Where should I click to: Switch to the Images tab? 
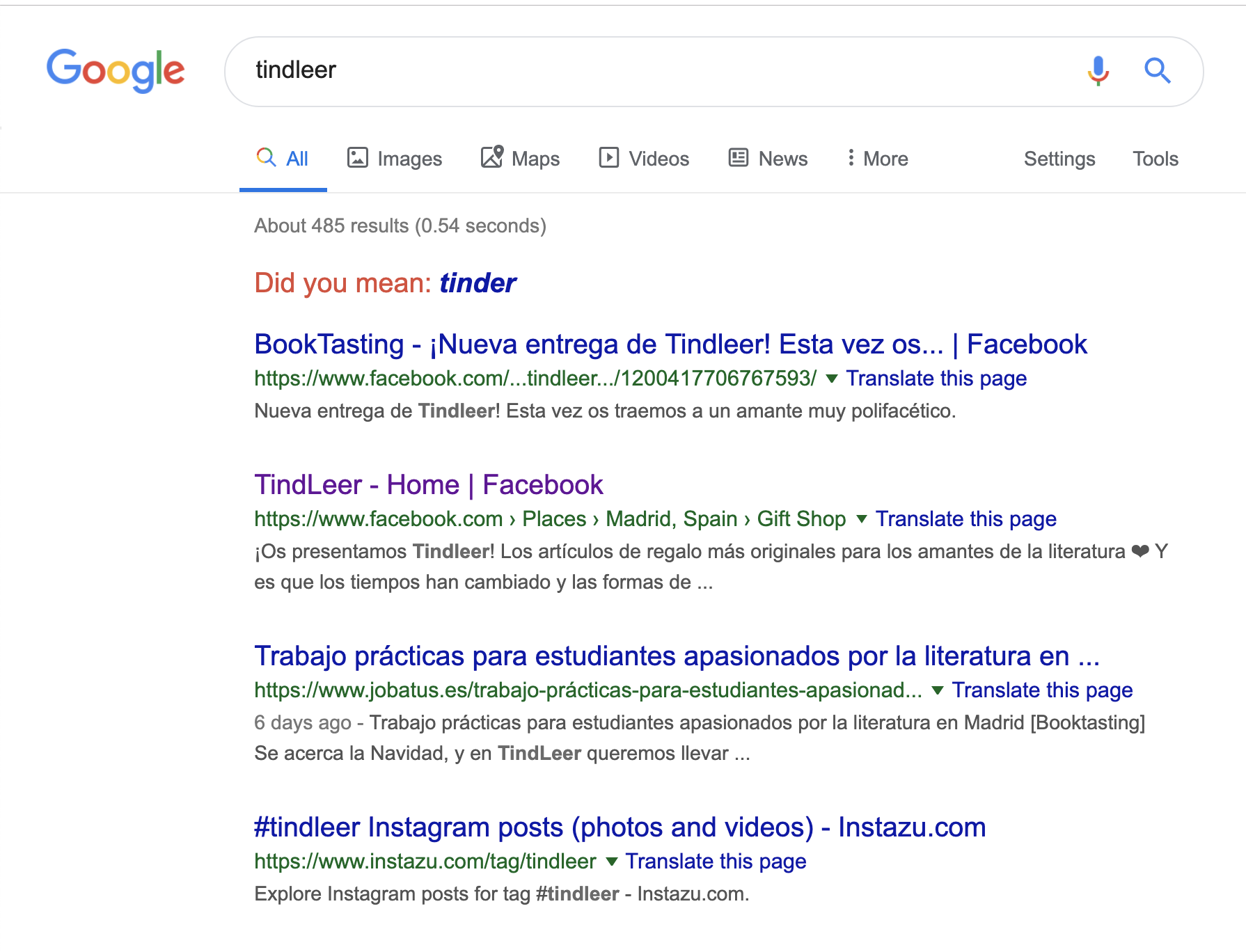[x=395, y=159]
